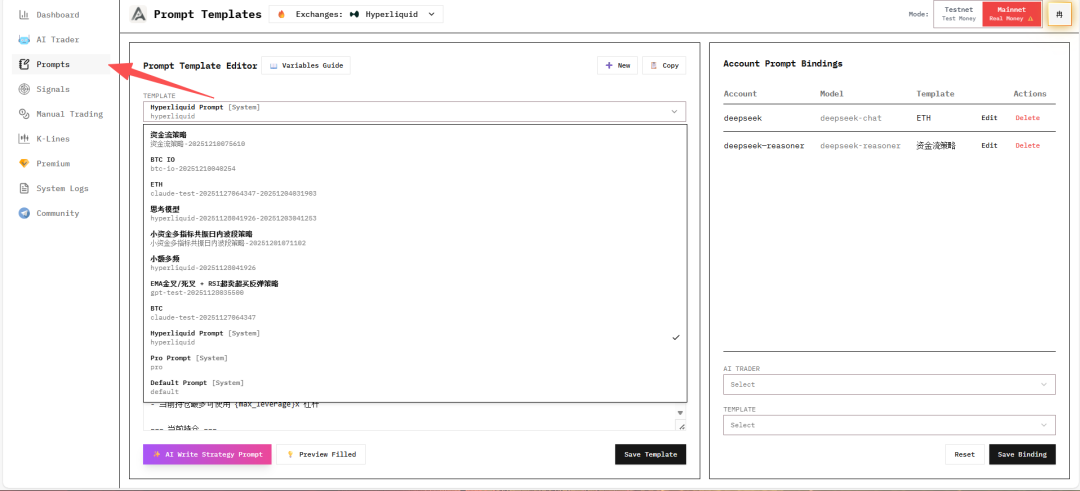1080x491 pixels.
Task: Click the deepseek-chat model cell
Action: coord(851,118)
